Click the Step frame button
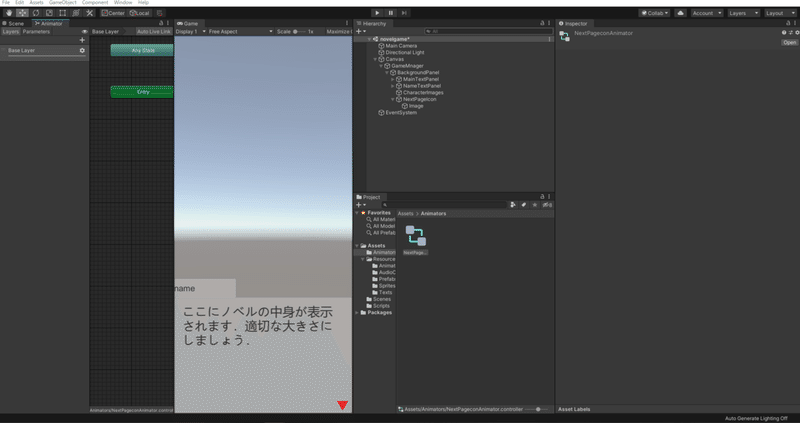The image size is (800, 423). pos(404,13)
